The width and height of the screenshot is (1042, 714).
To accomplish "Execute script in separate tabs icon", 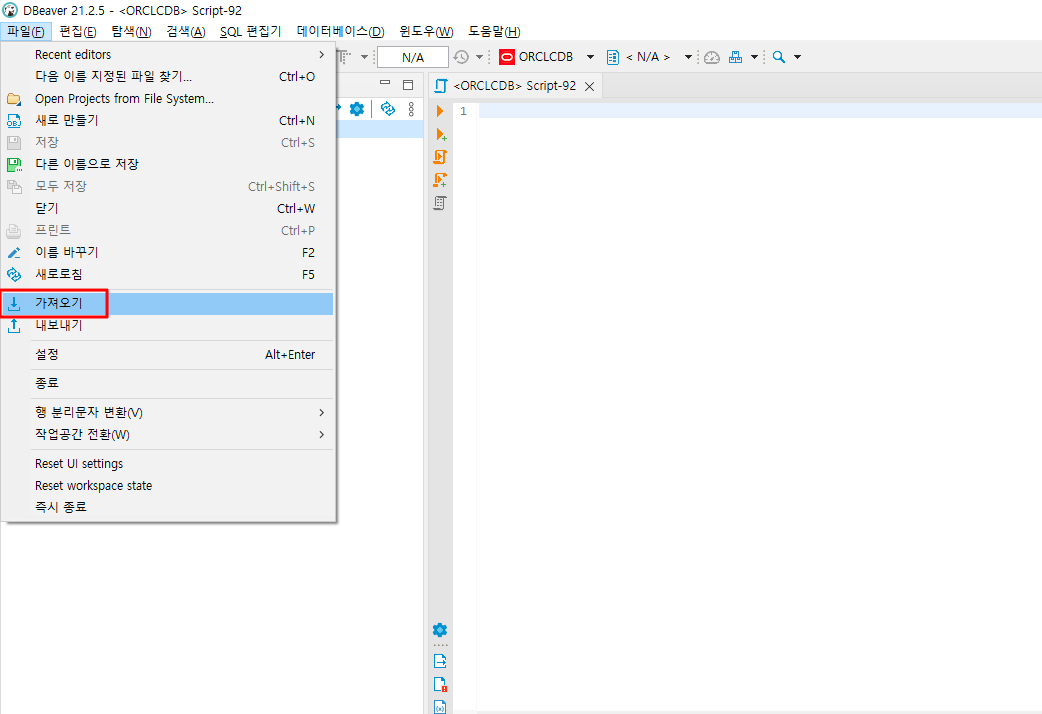I will click(440, 179).
